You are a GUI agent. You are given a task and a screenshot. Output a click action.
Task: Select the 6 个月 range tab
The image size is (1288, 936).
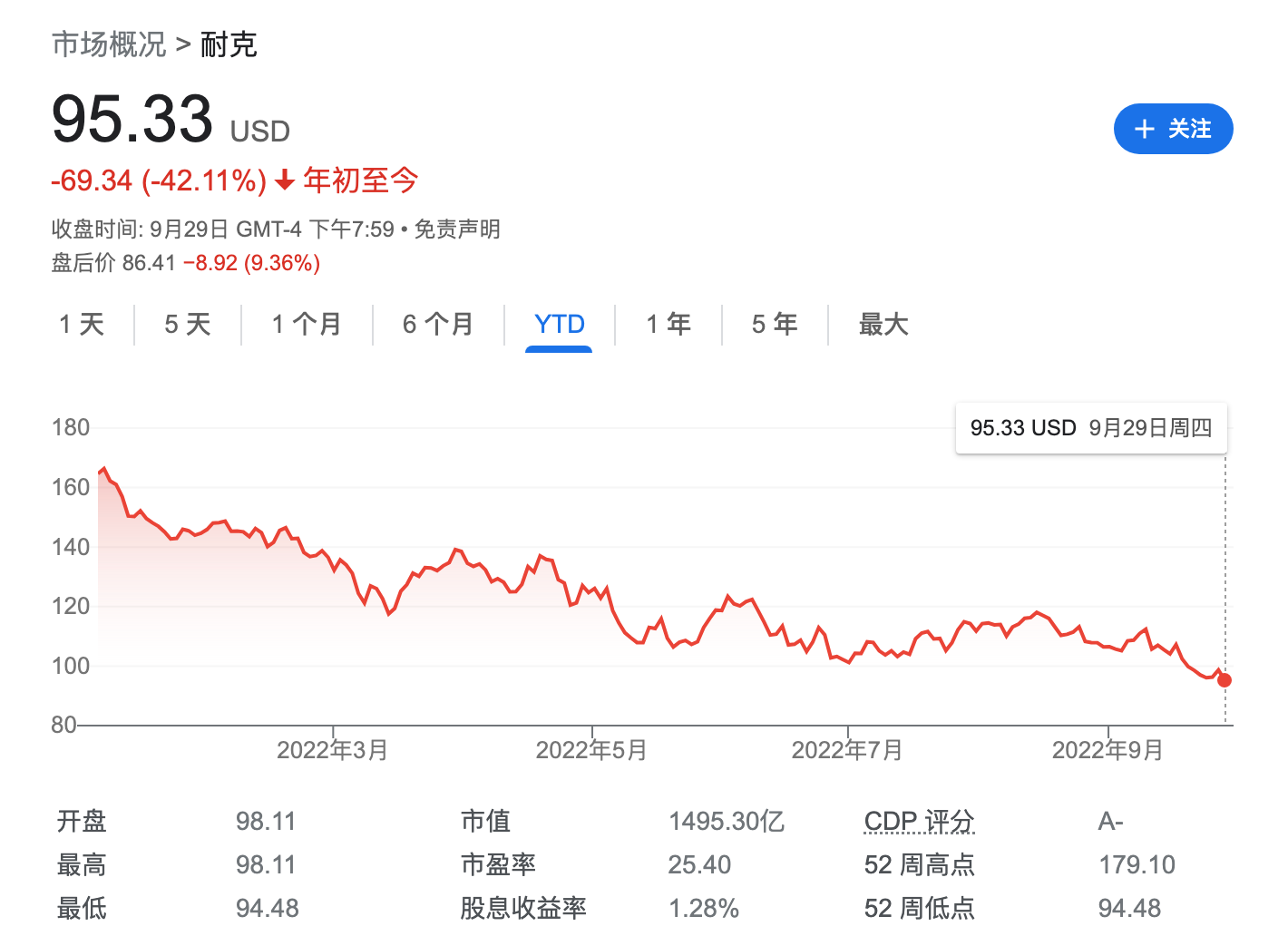438,324
